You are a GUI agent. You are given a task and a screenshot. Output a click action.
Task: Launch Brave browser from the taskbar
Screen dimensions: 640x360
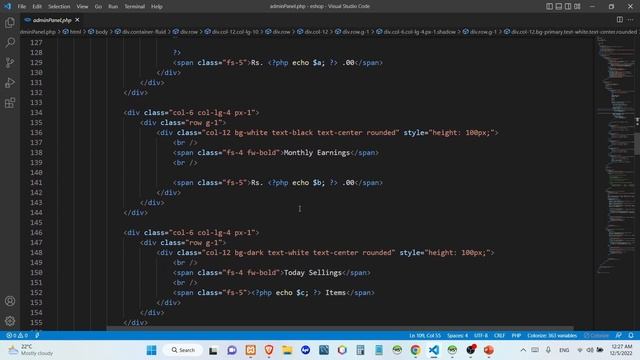[x=269, y=350]
